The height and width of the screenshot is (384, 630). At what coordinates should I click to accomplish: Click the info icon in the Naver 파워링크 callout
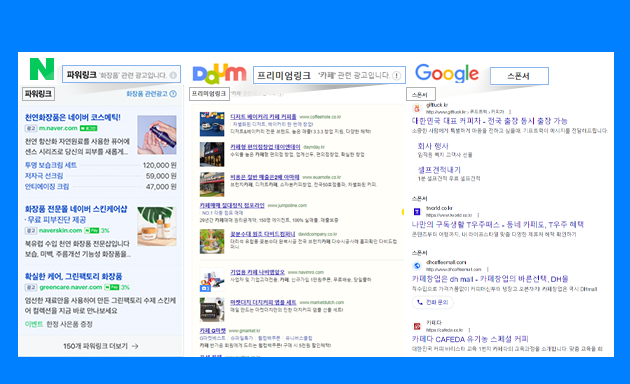[x=173, y=75]
